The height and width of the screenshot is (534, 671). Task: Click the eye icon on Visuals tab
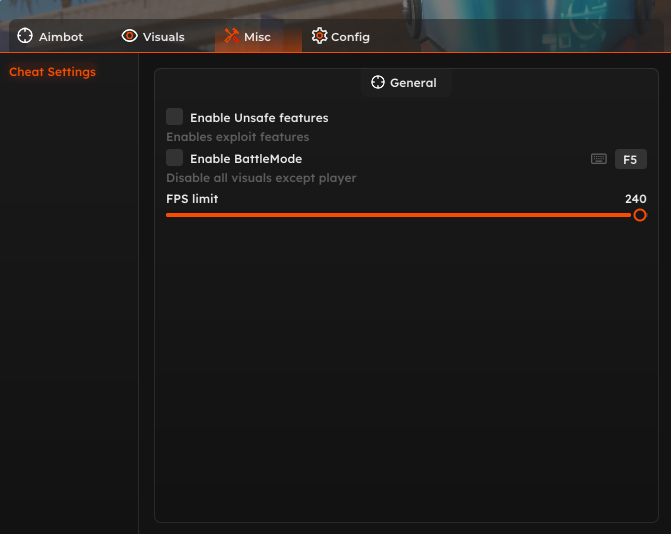129,36
